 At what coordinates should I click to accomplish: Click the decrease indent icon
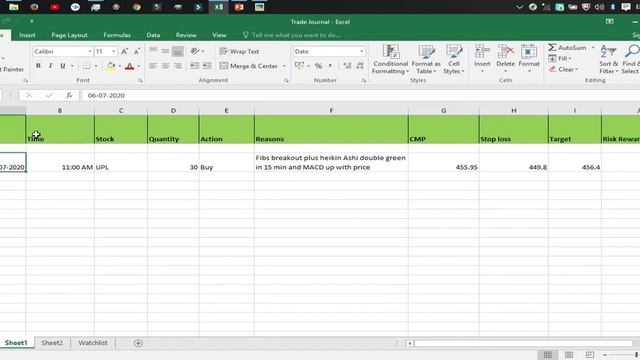coord(195,66)
